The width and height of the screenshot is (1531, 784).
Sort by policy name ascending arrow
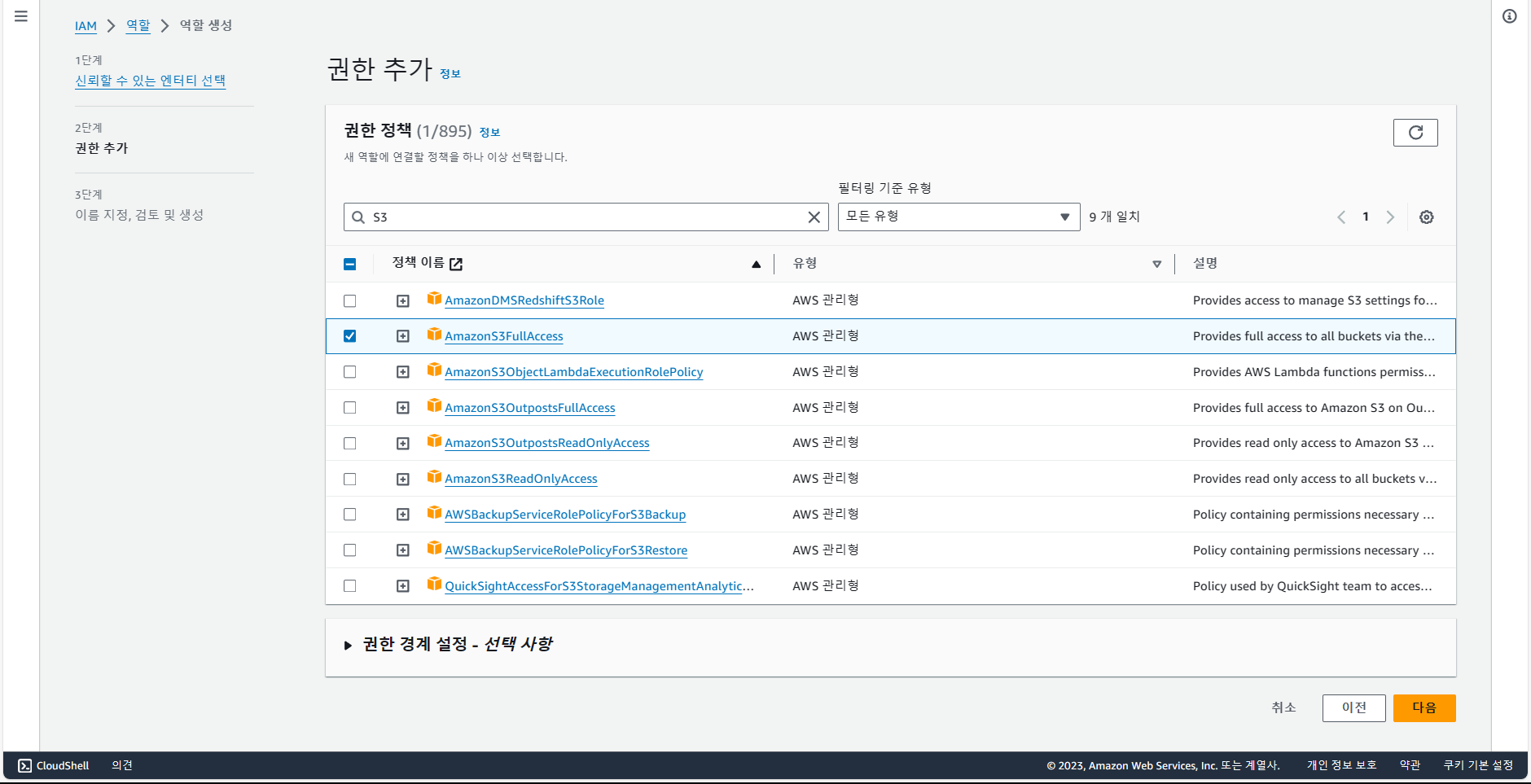[x=756, y=264]
